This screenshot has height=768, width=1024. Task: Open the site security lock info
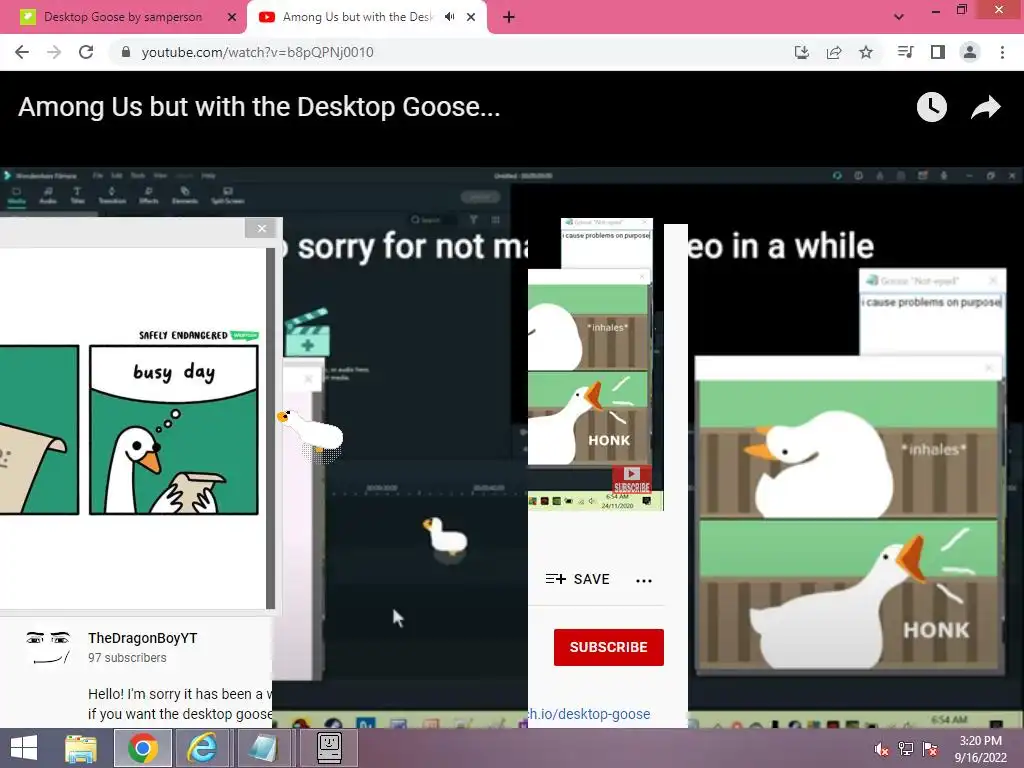coord(126,52)
